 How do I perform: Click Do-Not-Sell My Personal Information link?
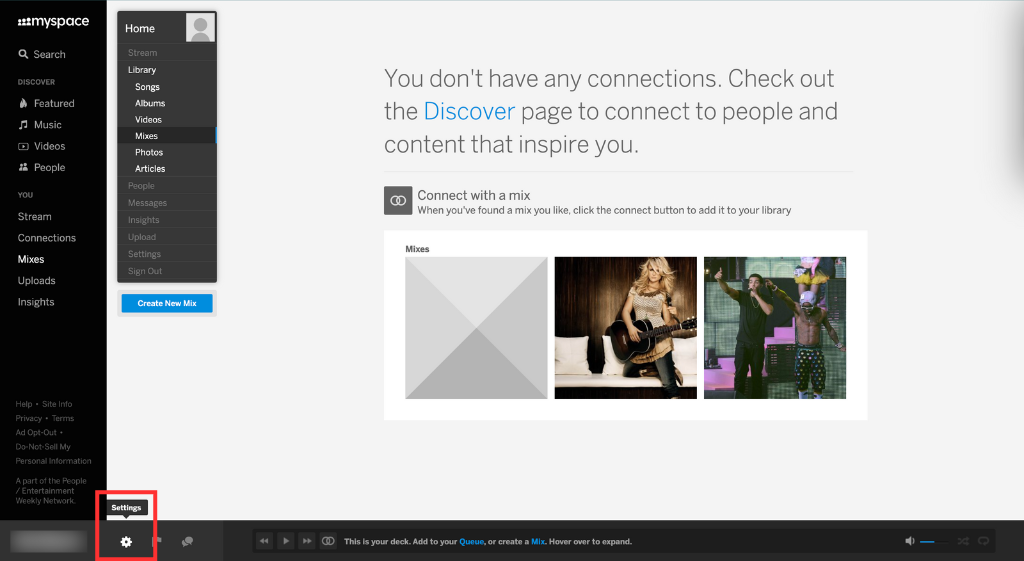[x=54, y=454]
